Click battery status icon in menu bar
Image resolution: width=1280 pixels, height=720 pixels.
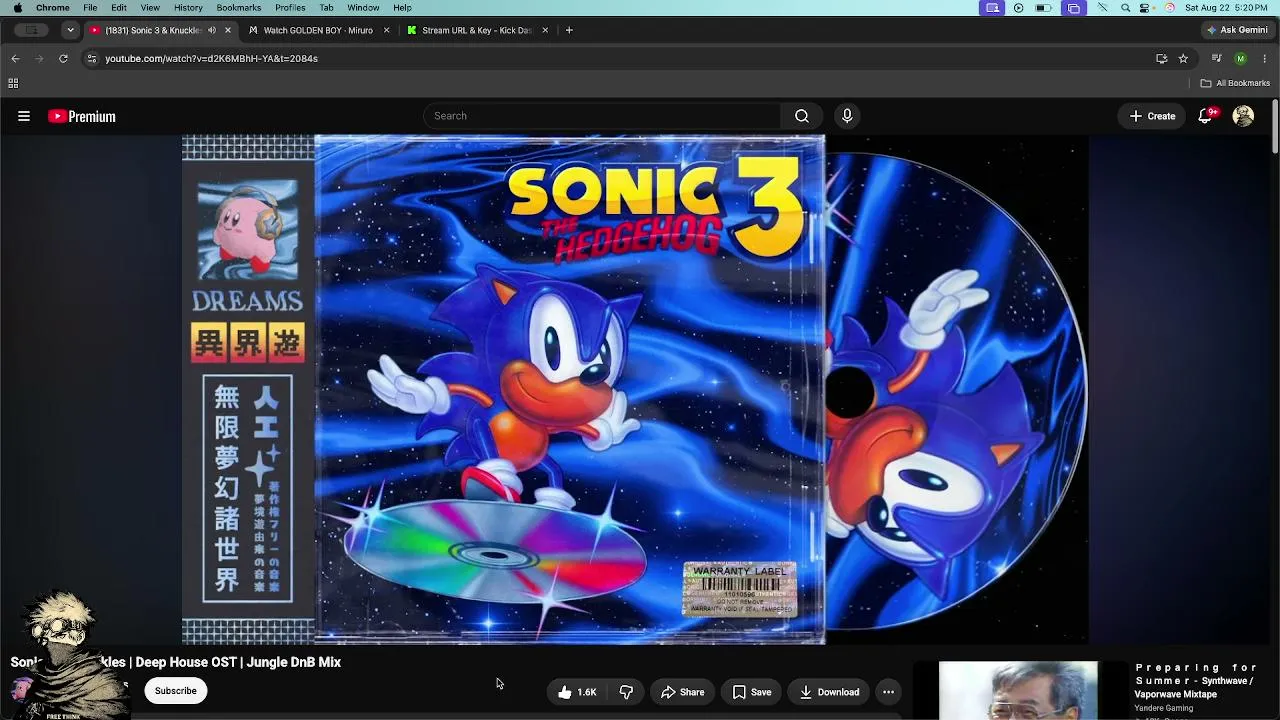click(1043, 8)
